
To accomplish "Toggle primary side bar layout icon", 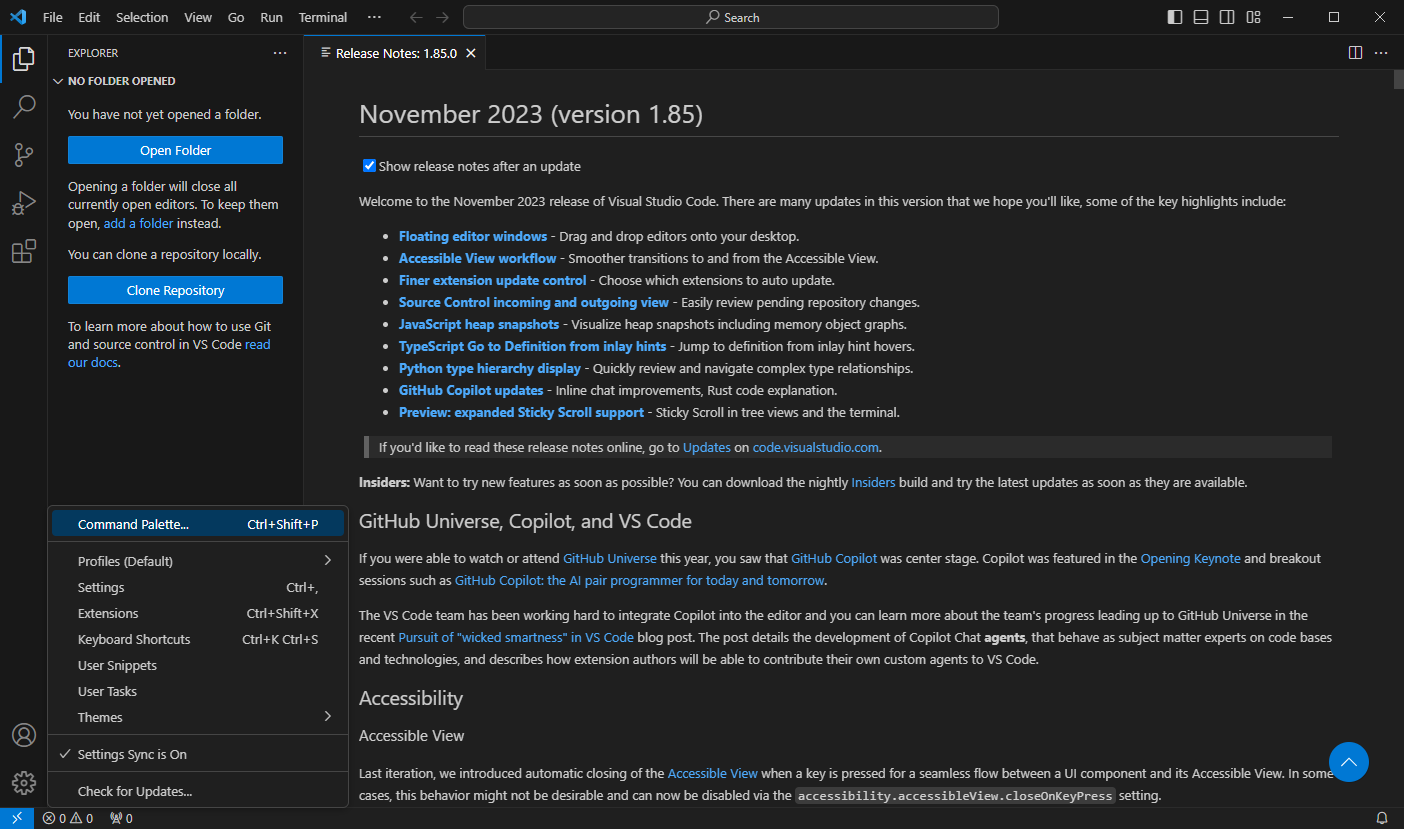I will 1175,17.
